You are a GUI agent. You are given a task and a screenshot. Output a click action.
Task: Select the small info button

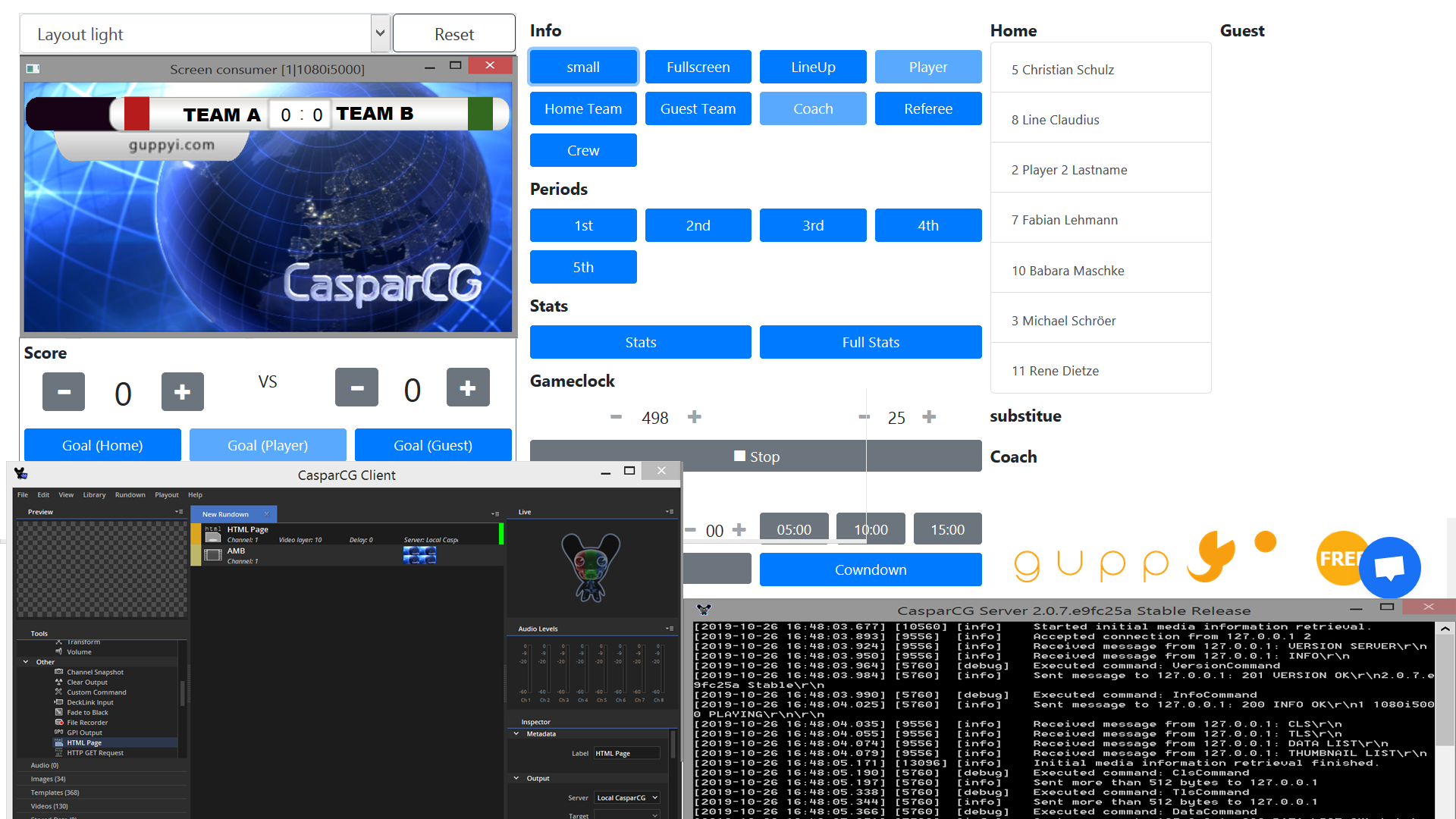pos(583,67)
